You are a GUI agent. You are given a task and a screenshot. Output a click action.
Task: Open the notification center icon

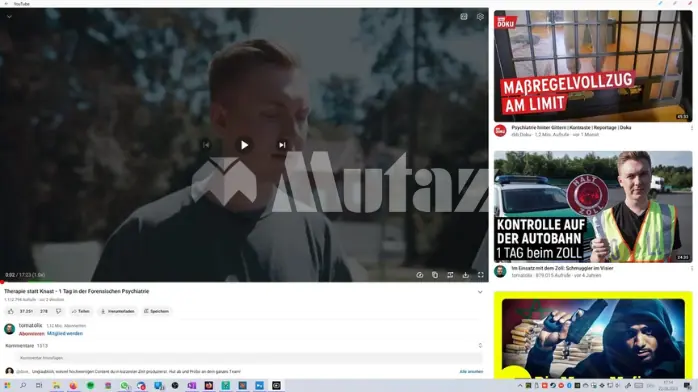coord(688,386)
